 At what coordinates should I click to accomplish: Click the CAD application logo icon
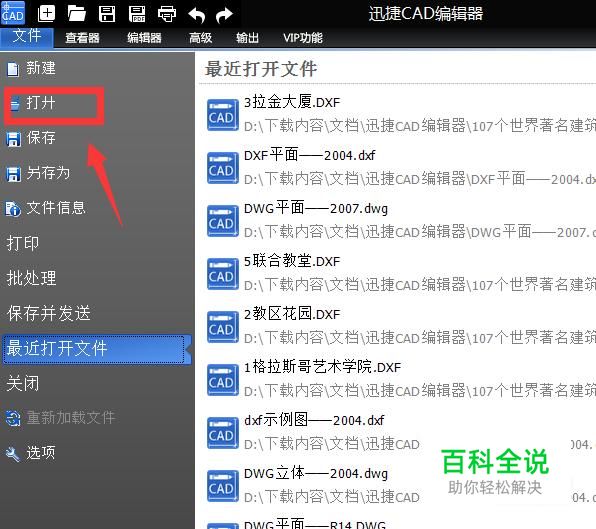pyautogui.click(x=13, y=13)
